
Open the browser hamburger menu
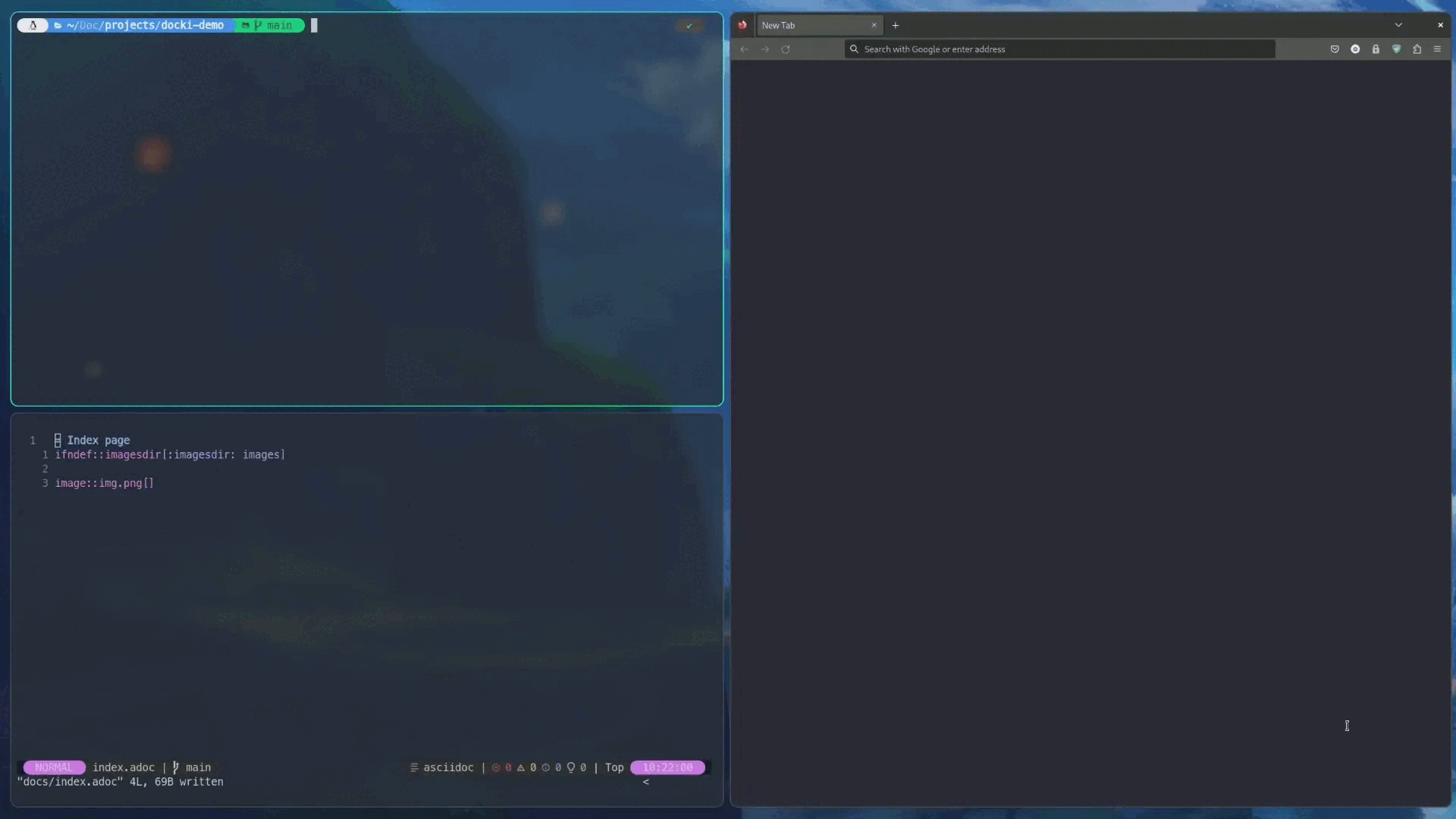(x=1438, y=49)
